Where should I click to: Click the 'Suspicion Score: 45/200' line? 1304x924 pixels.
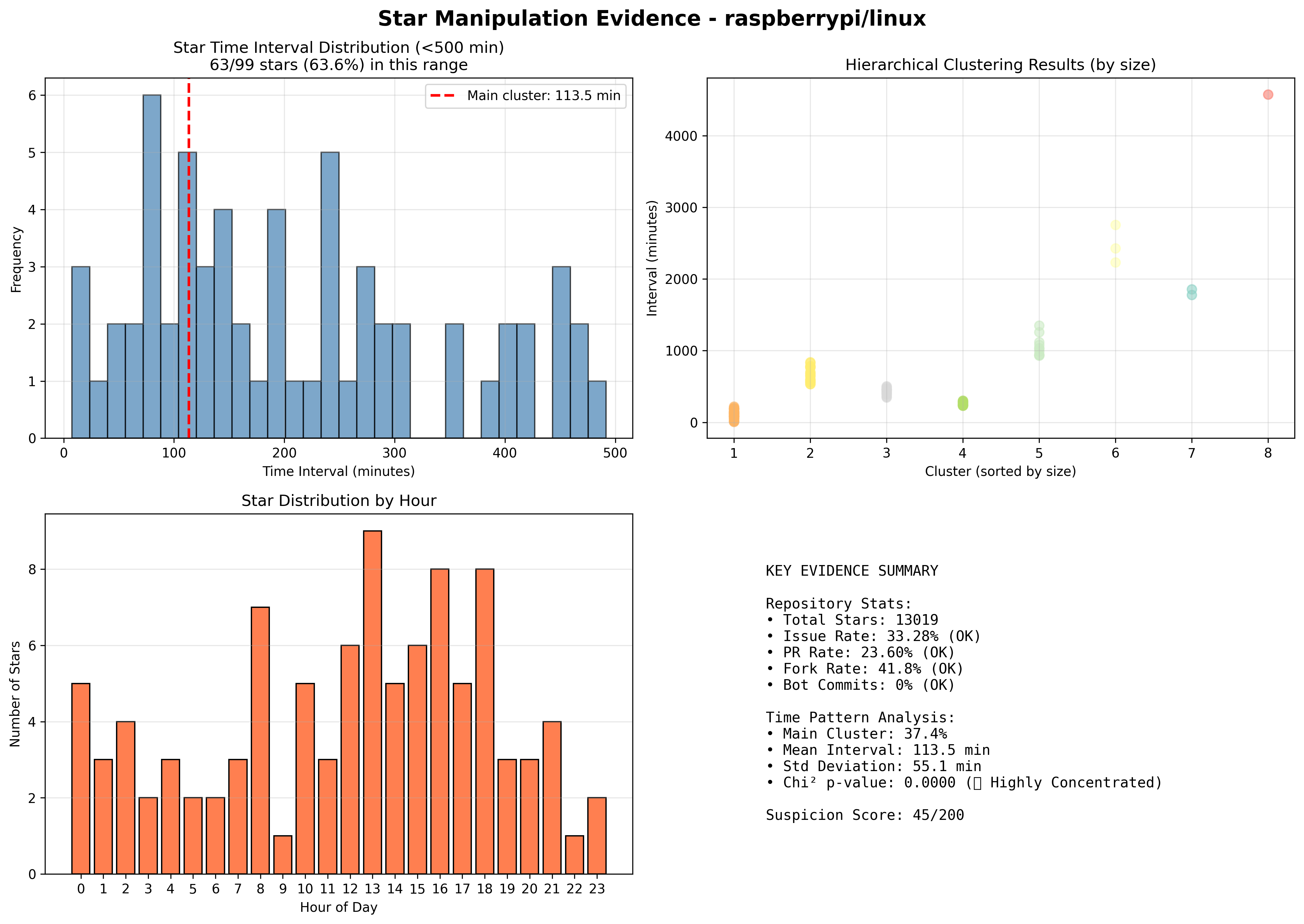point(865,815)
